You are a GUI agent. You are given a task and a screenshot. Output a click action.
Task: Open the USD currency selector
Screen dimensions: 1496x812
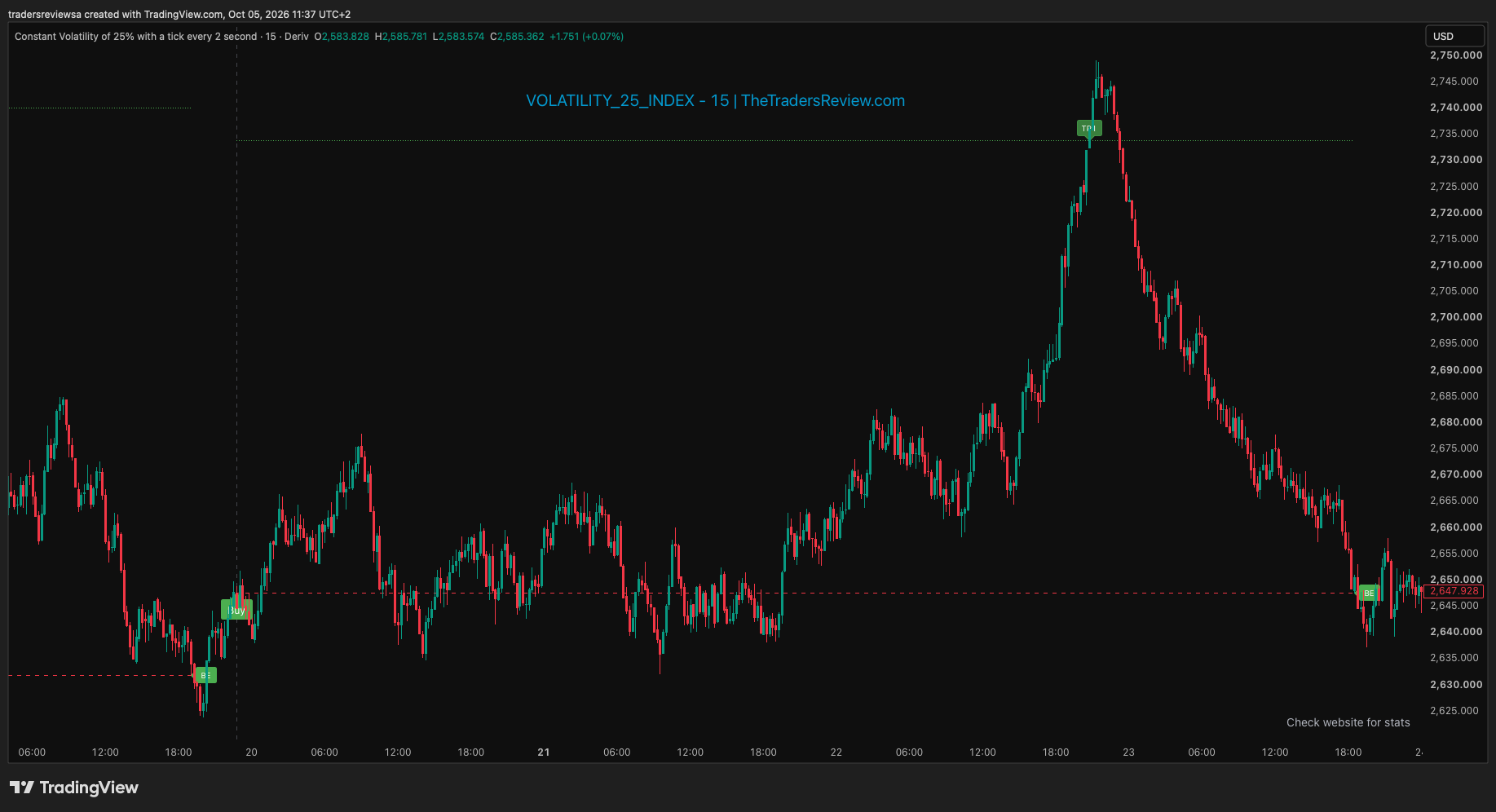1455,36
